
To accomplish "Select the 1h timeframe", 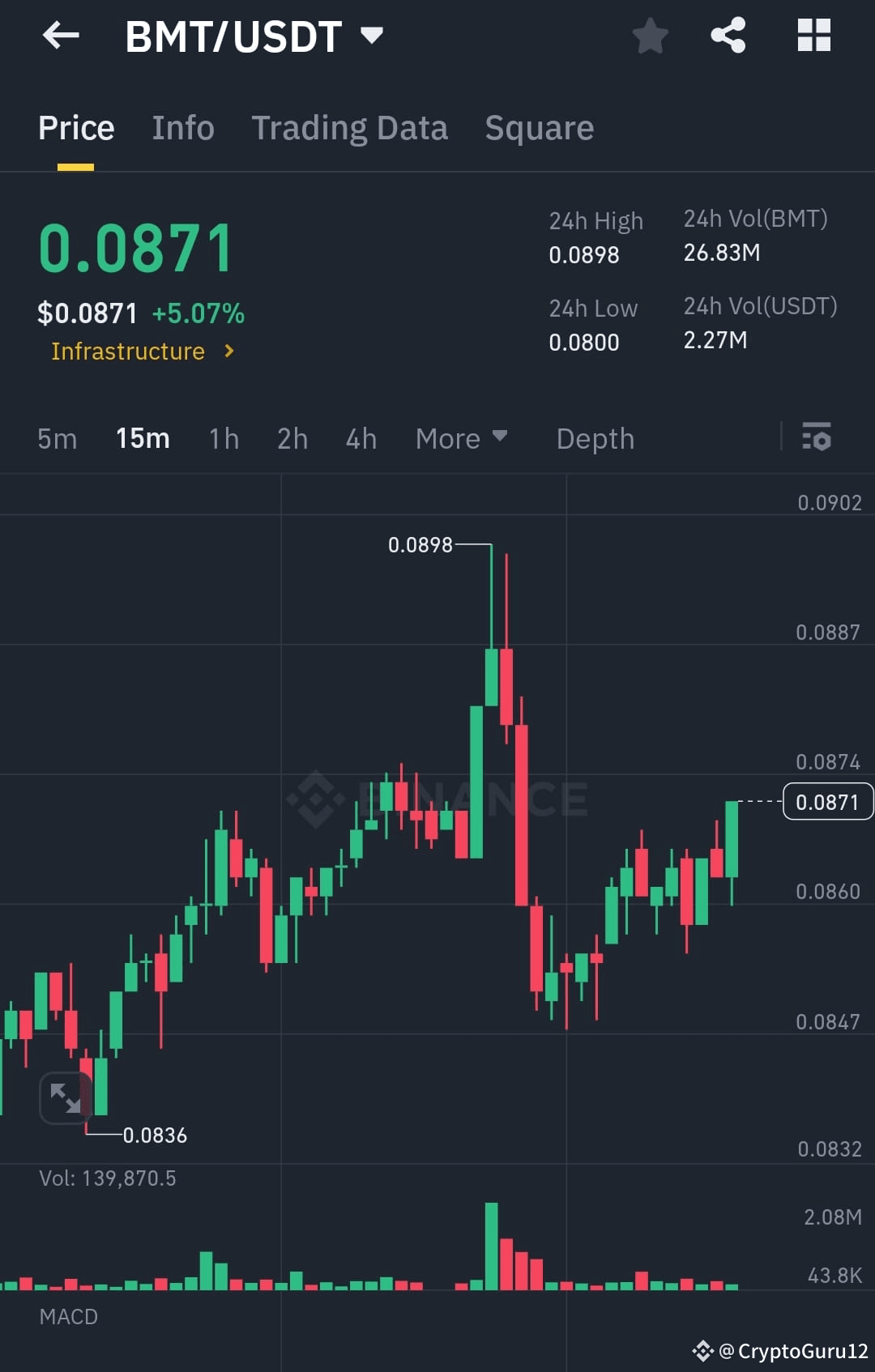I will 223,438.
